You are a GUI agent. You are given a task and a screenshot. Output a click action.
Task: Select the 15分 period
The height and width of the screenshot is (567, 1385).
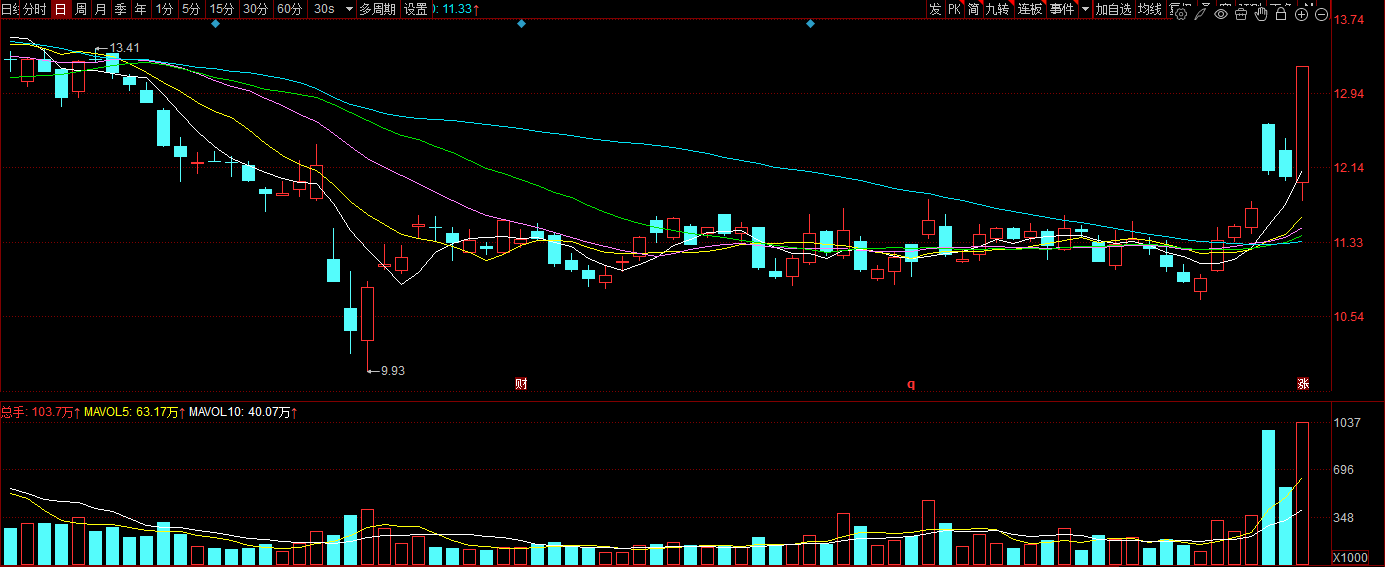click(x=222, y=9)
